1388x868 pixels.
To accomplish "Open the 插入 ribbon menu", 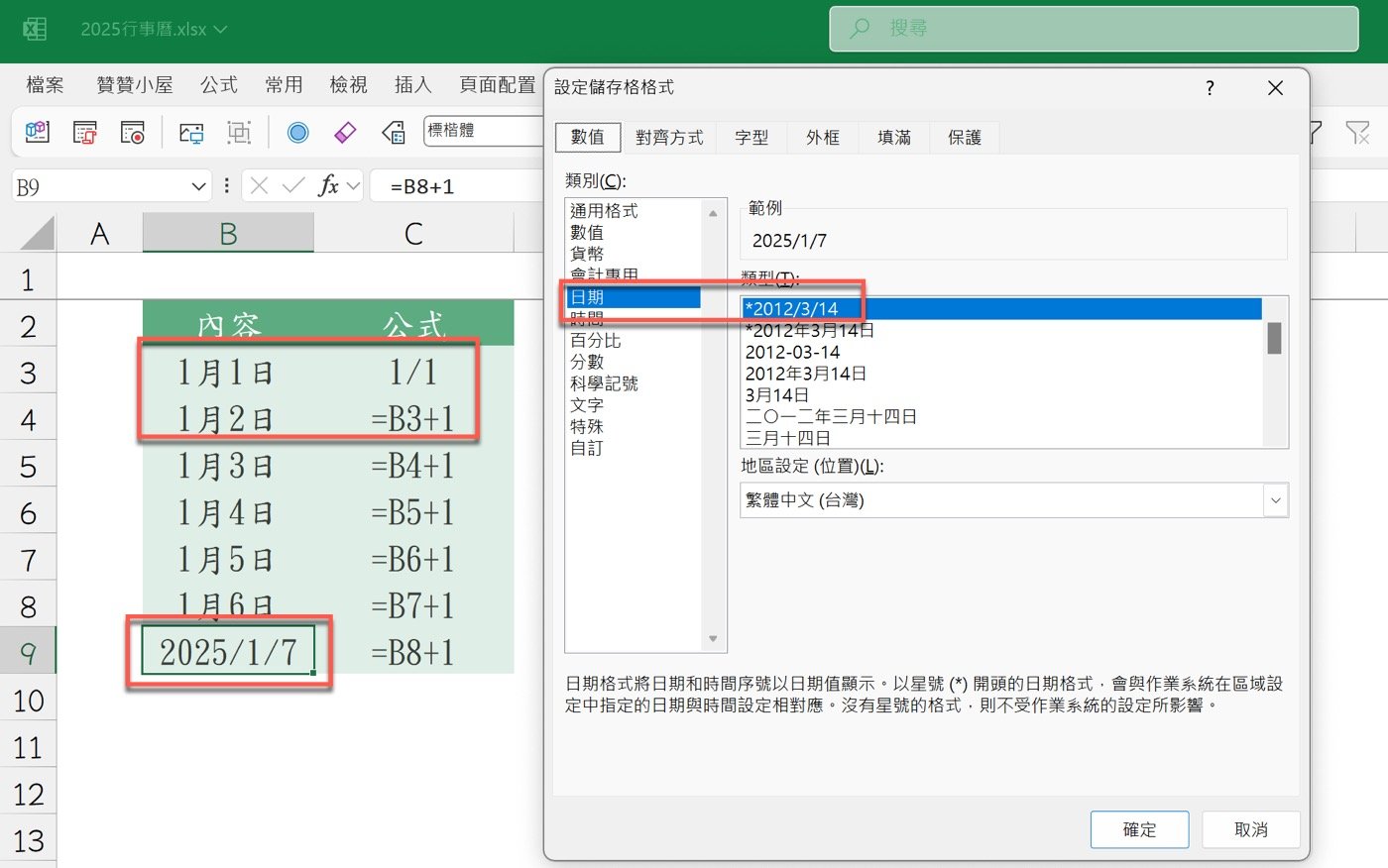I will pyautogui.click(x=412, y=85).
